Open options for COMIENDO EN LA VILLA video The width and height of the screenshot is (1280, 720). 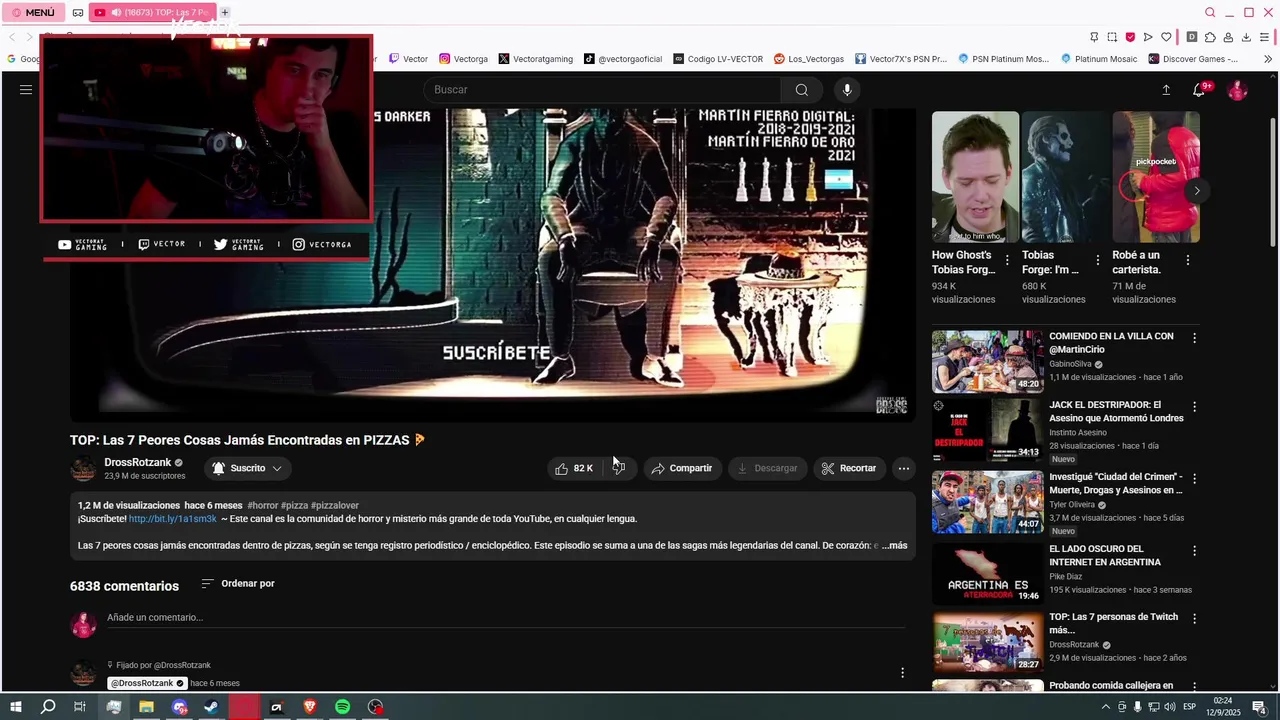coord(1194,338)
